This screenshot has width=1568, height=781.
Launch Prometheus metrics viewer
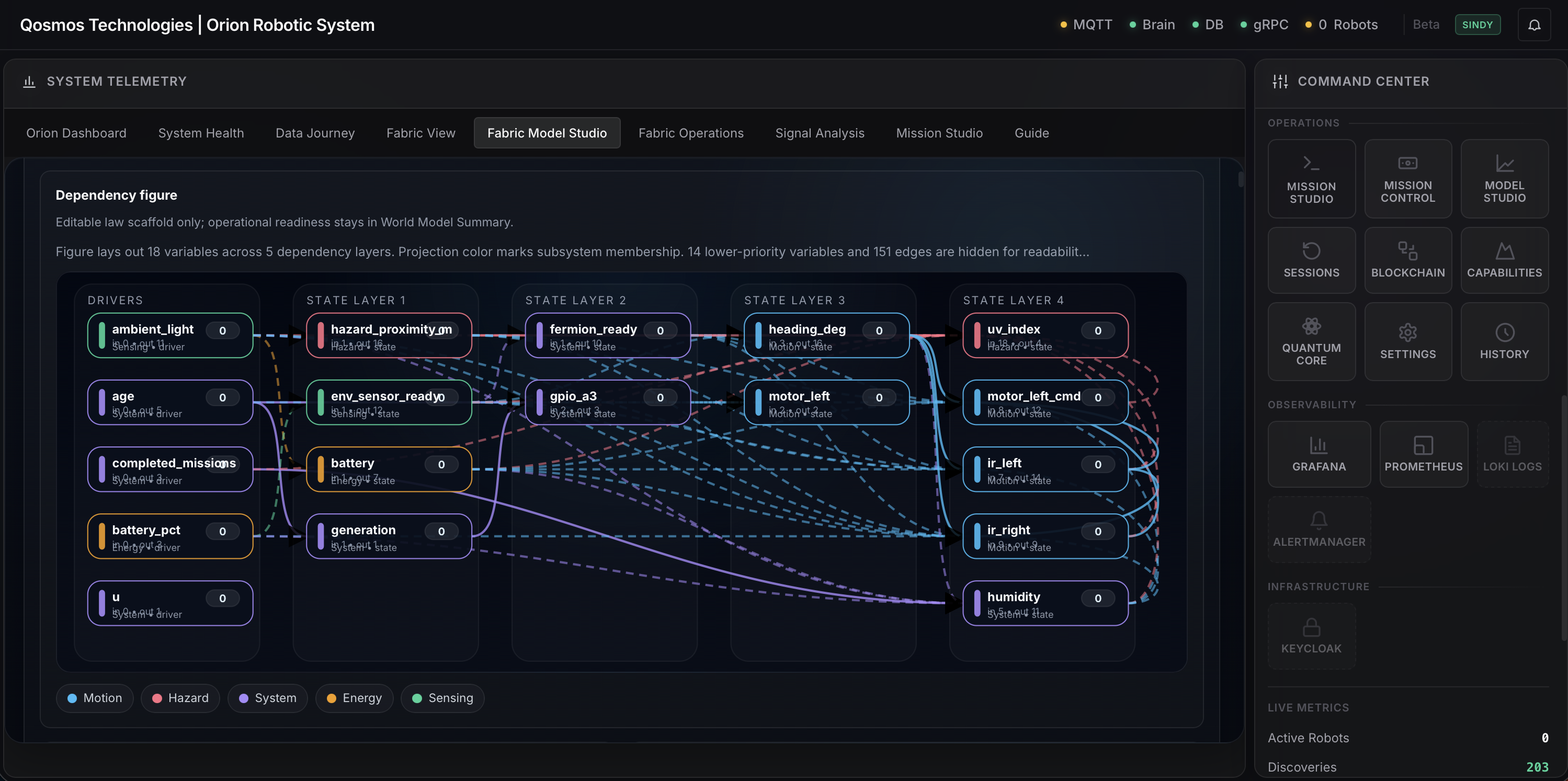click(x=1424, y=454)
